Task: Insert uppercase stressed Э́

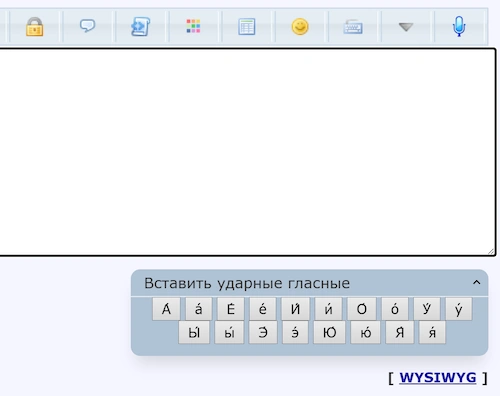Action: (263, 332)
